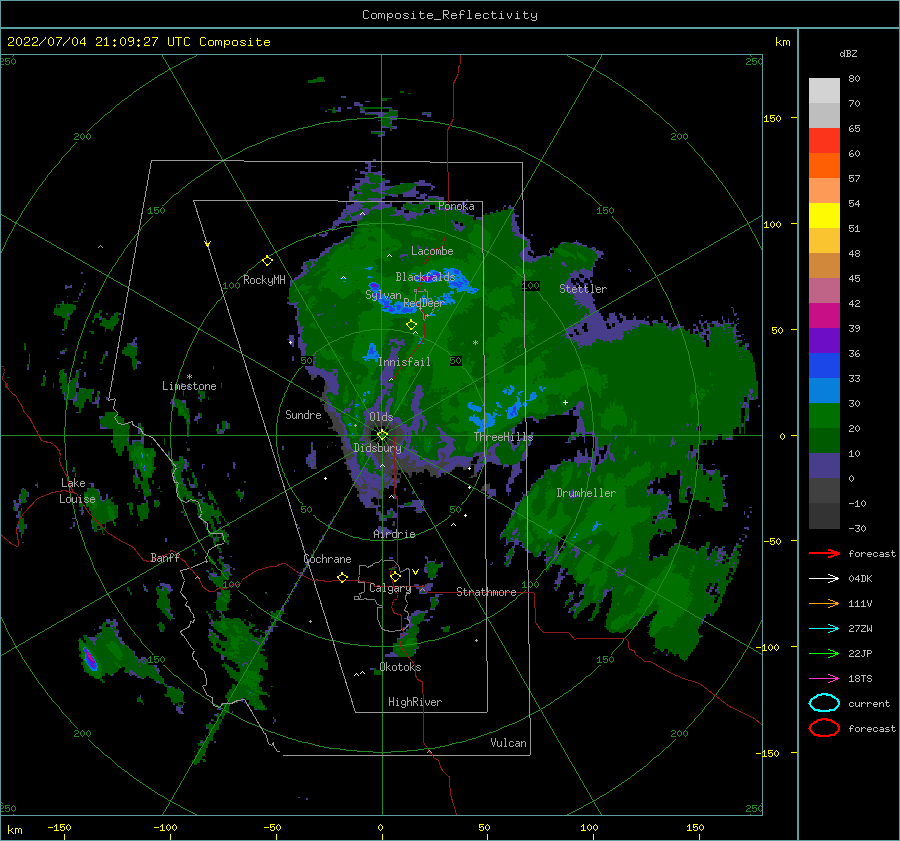
Task: Click the Drumheller city label
Action: tap(586, 493)
